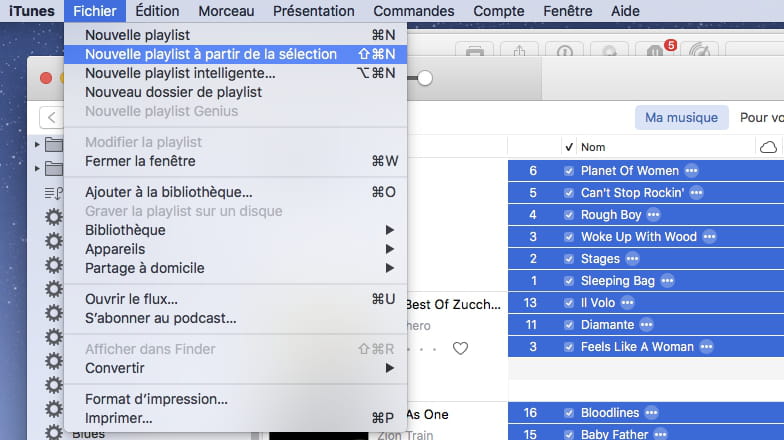Uncheck the Stages track
Image resolution: width=784 pixels, height=440 pixels.
click(x=568, y=259)
